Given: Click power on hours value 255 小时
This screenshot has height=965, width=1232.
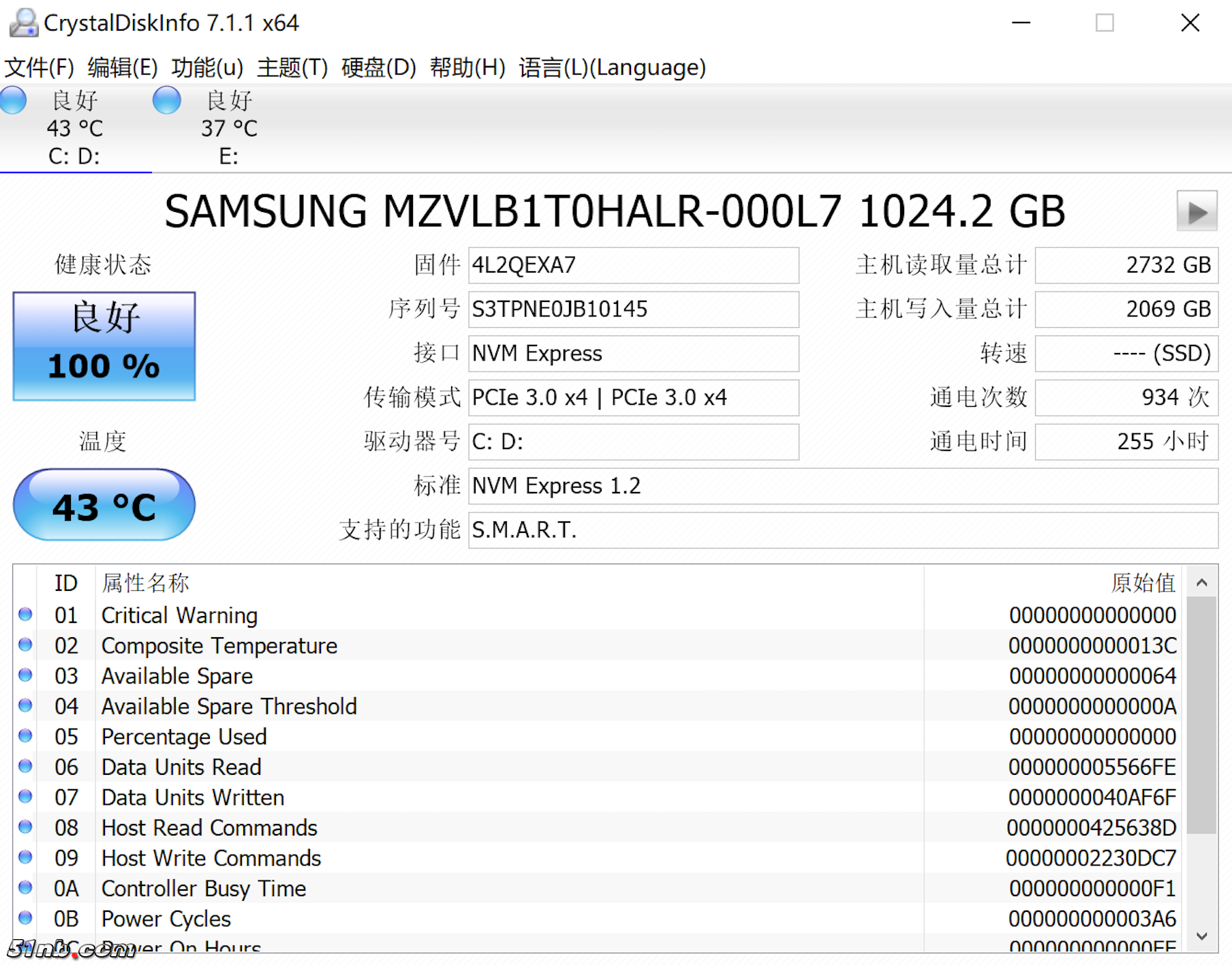Looking at the screenshot, I should (x=1126, y=442).
